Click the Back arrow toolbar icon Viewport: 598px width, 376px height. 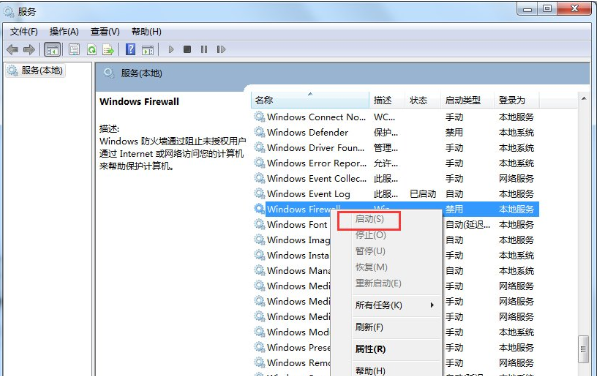[x=12, y=50]
